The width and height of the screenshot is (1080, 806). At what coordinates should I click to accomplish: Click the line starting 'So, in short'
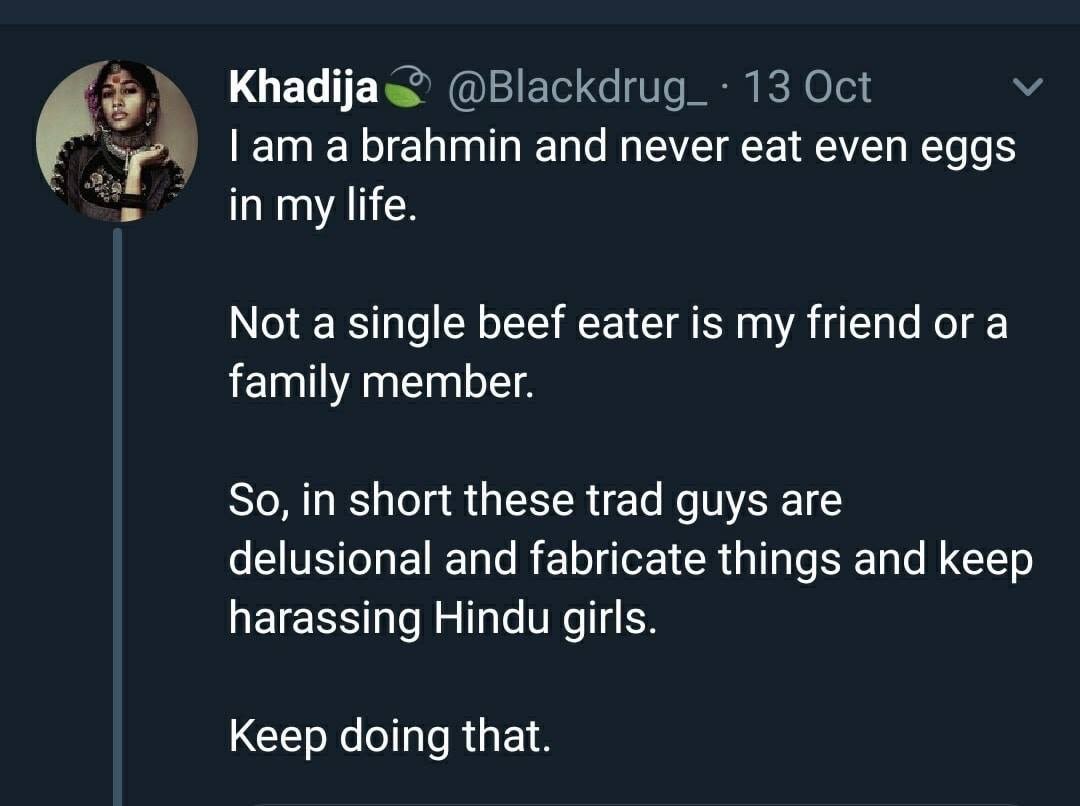click(535, 500)
